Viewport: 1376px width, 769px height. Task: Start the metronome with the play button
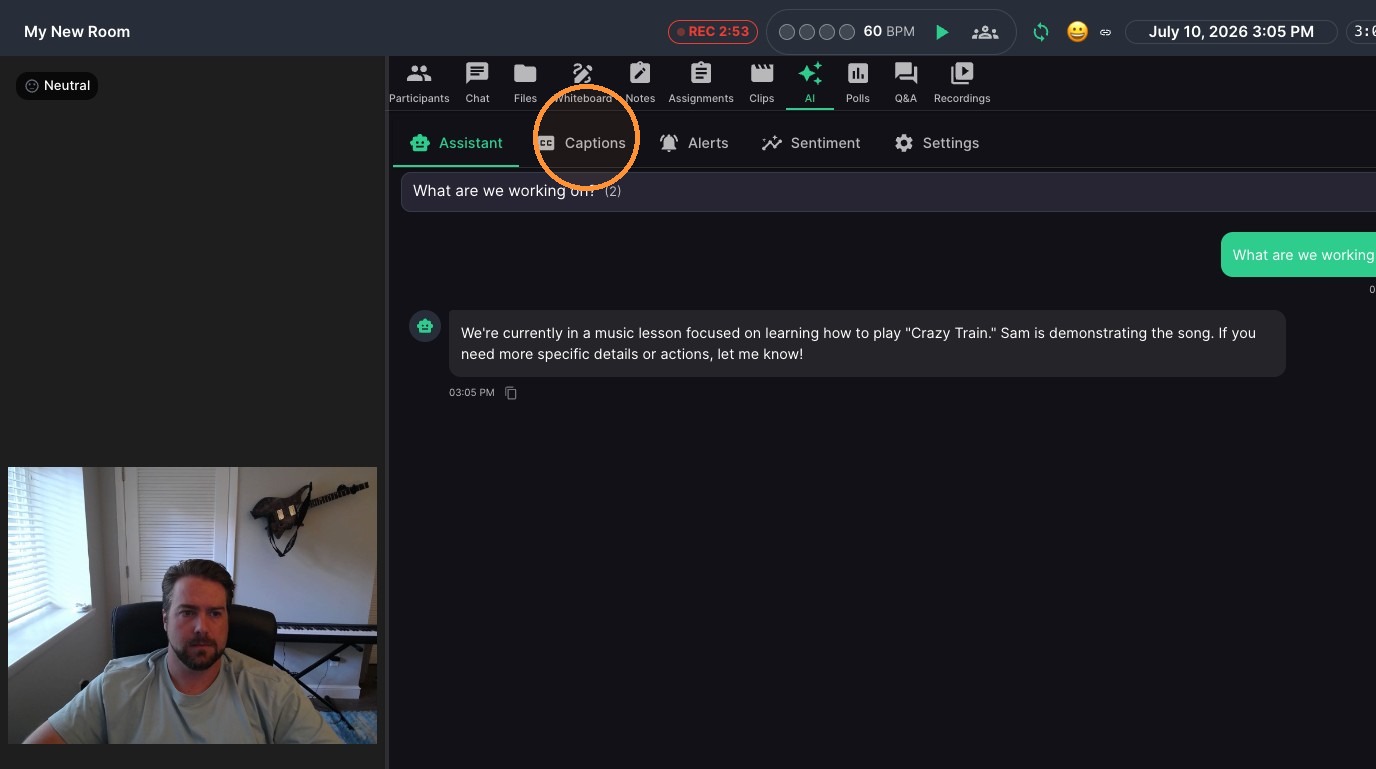[x=942, y=32]
